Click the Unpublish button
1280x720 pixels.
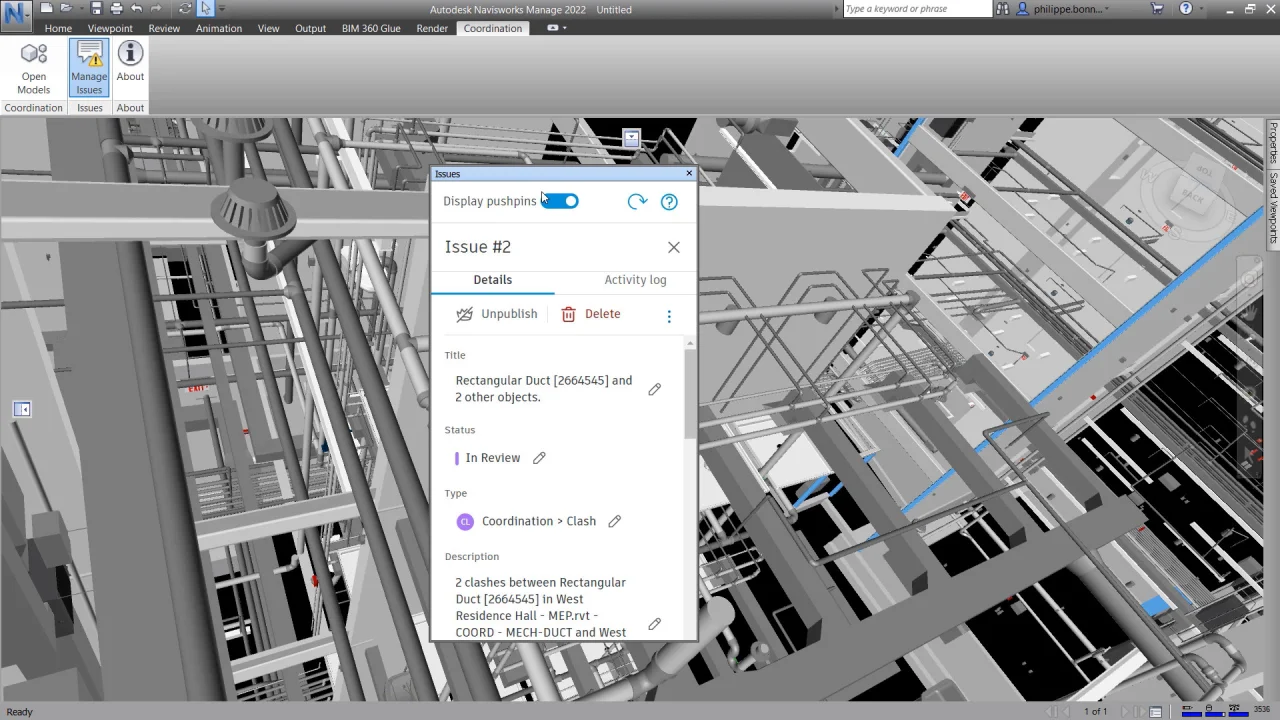pos(497,314)
